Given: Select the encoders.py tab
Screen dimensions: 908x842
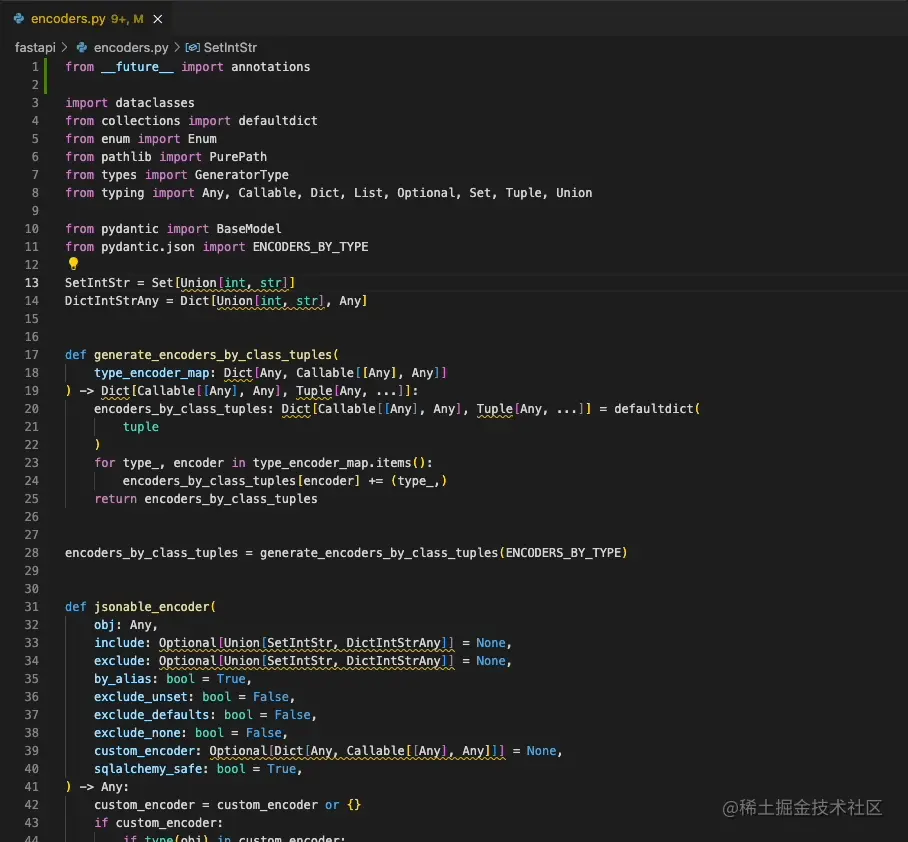Looking at the screenshot, I should 87,19.
